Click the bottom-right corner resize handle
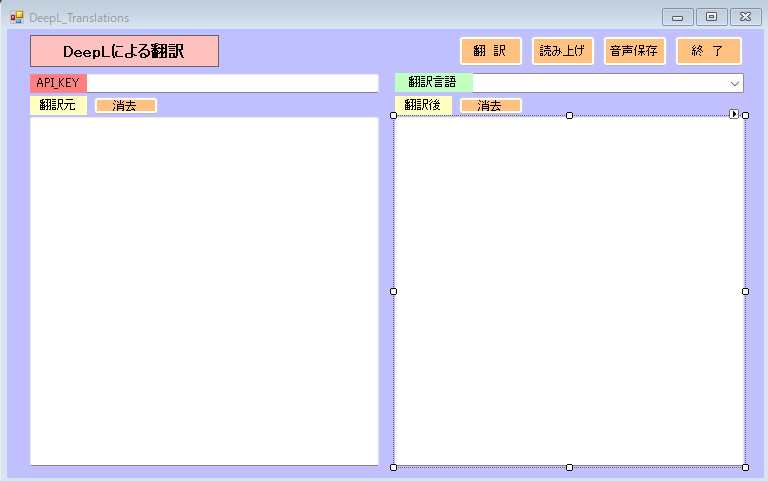768x481 pixels. pos(745,467)
